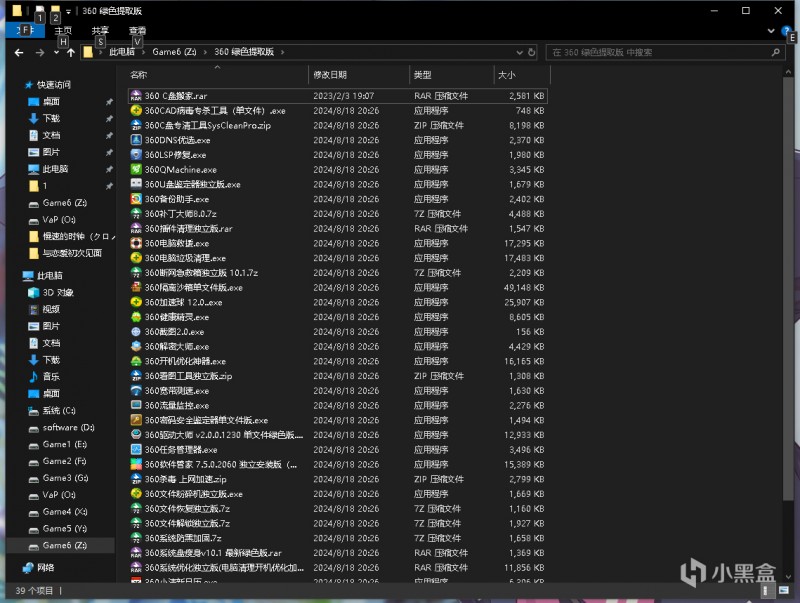Open 系统 (C:) drive

tap(59, 410)
